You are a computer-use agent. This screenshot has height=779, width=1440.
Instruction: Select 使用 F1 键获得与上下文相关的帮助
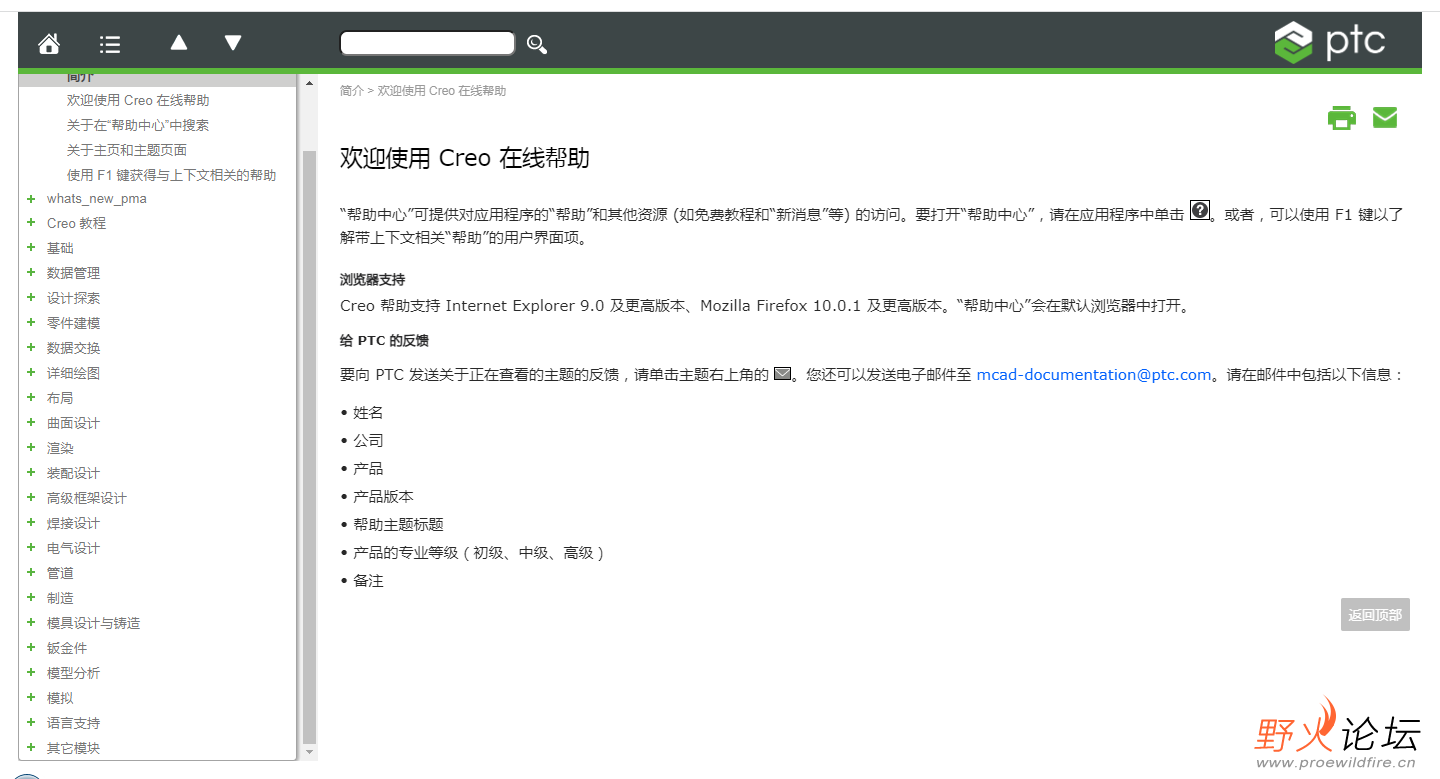[171, 175]
